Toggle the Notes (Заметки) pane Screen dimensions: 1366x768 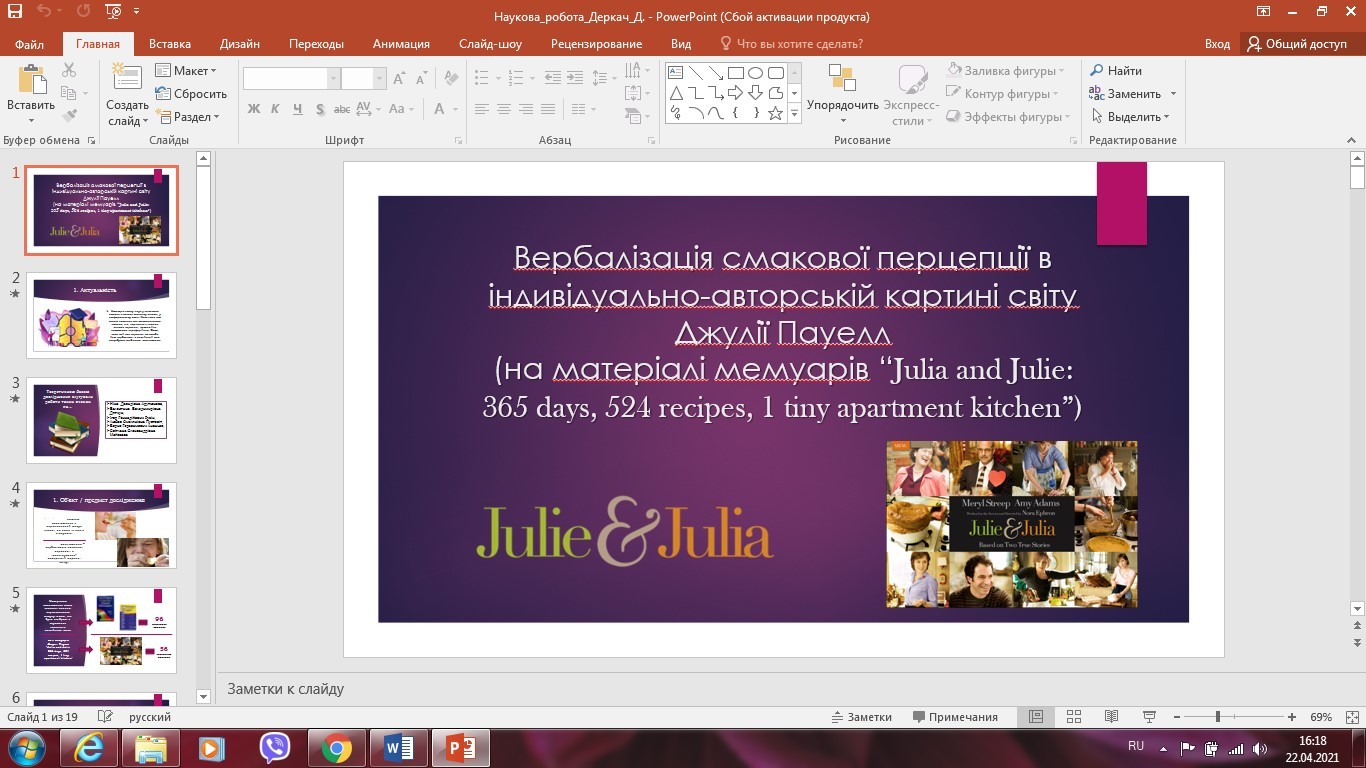point(861,717)
